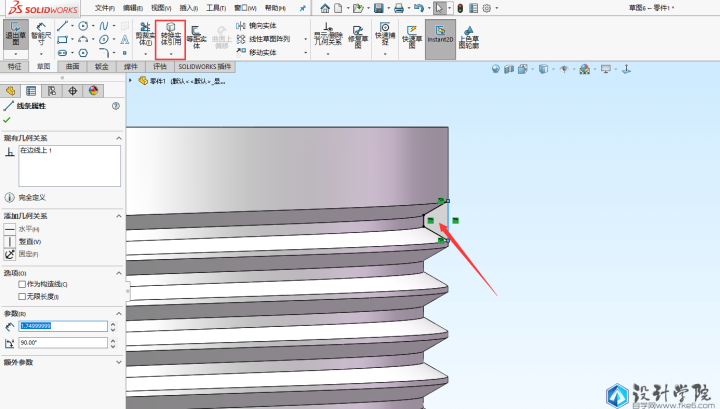
Task: Toggle the Instant2D button
Action: point(440,37)
